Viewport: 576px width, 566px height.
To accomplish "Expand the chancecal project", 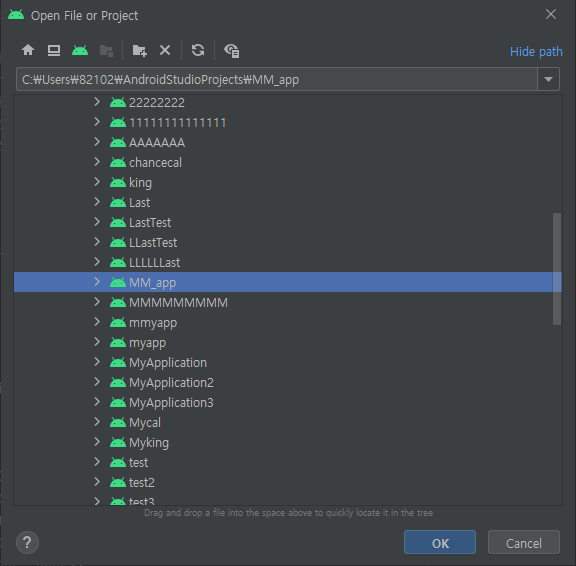I will pyautogui.click(x=97, y=162).
